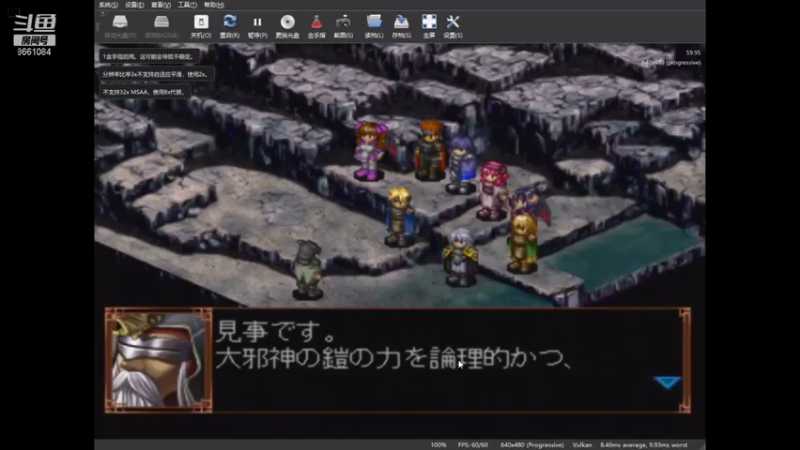Image resolution: width=800 pixels, height=450 pixels.
Task: Click the bearded character portrait in dialogue box
Action: (159, 360)
